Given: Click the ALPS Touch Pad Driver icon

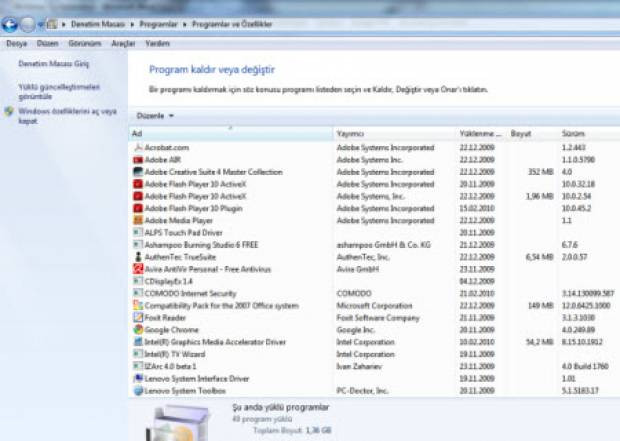Looking at the screenshot, I should coord(138,233).
